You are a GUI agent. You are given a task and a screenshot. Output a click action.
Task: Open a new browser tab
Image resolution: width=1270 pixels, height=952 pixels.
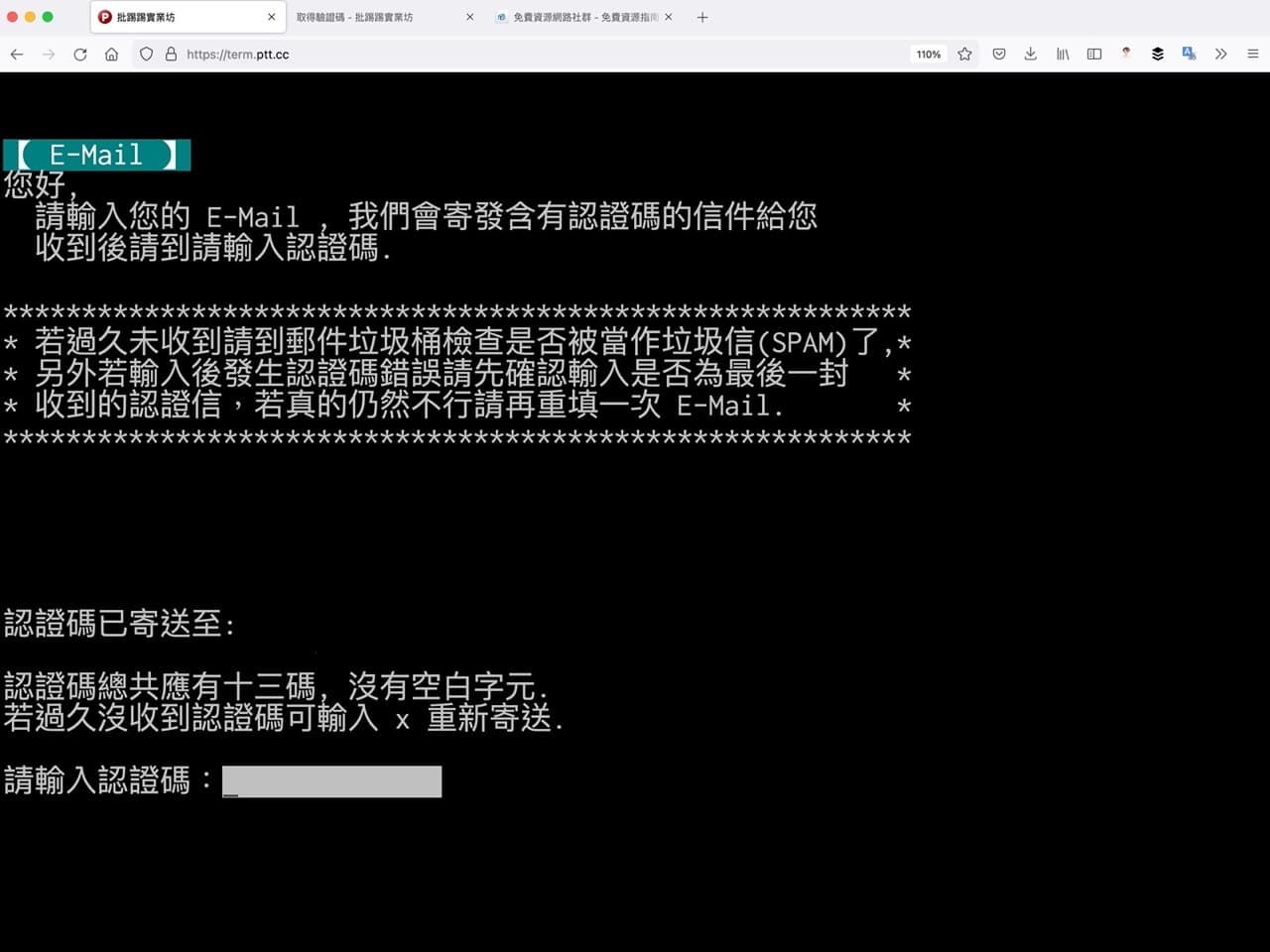(702, 17)
